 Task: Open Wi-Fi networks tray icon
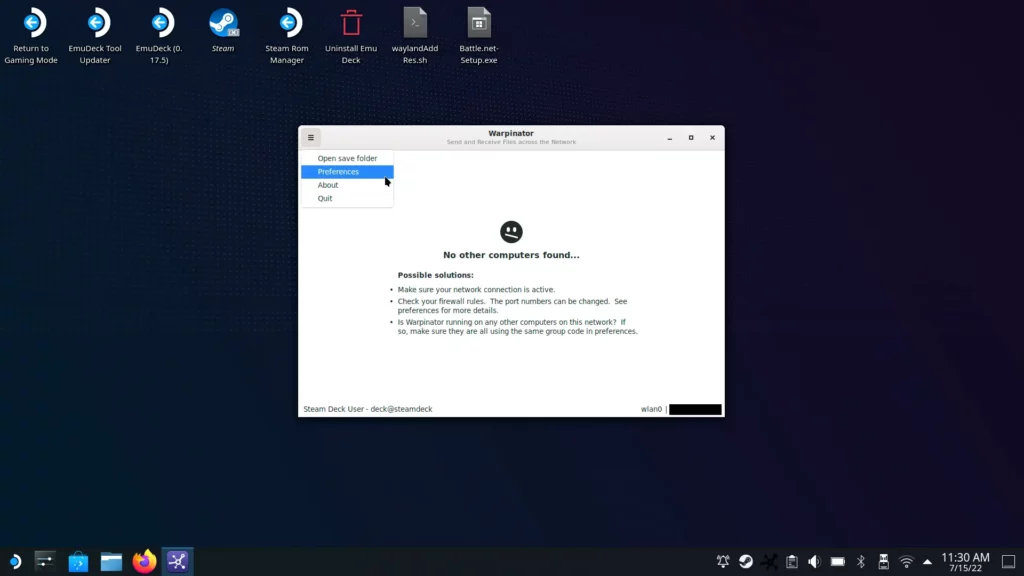click(x=906, y=562)
